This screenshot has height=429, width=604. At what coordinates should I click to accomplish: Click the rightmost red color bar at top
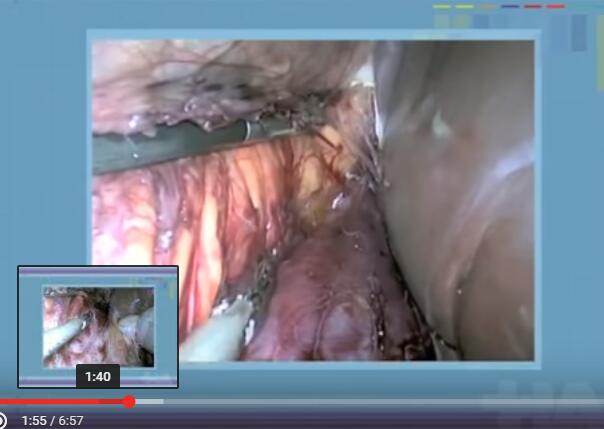[x=556, y=6]
